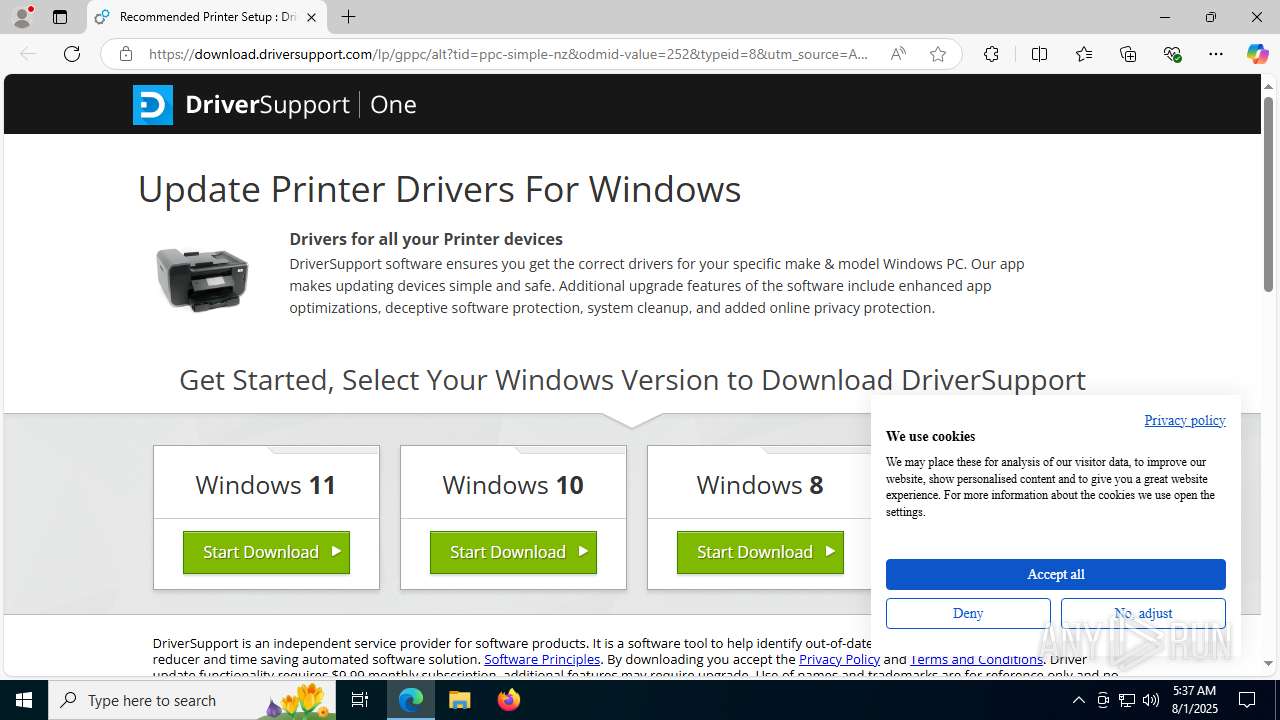Image resolution: width=1280 pixels, height=720 pixels.
Task: Open the Terms and Conditions link
Action: (x=976, y=659)
